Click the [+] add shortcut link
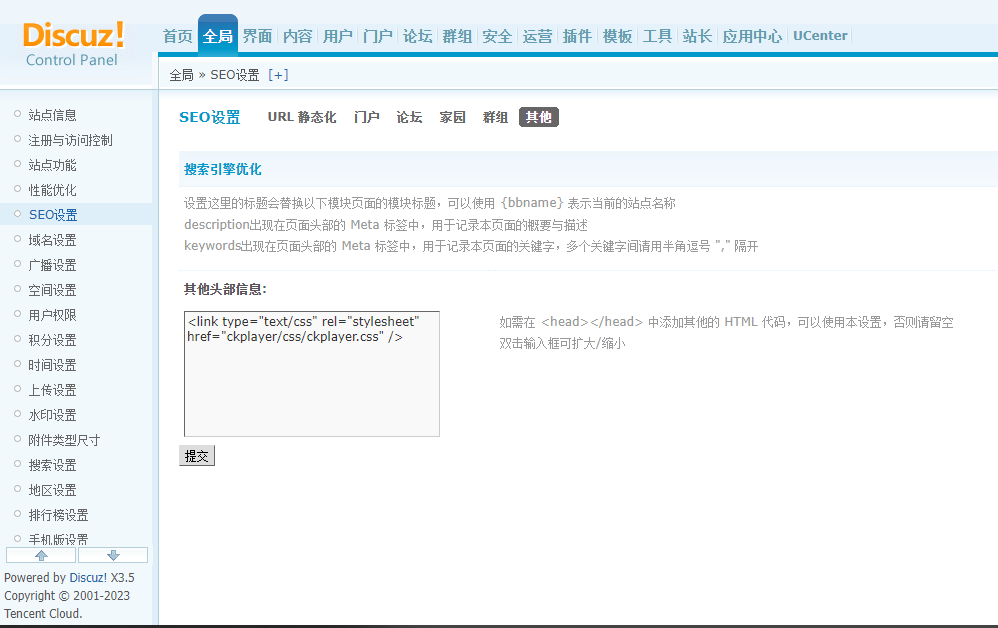This screenshot has height=628, width=998. pyautogui.click(x=278, y=75)
